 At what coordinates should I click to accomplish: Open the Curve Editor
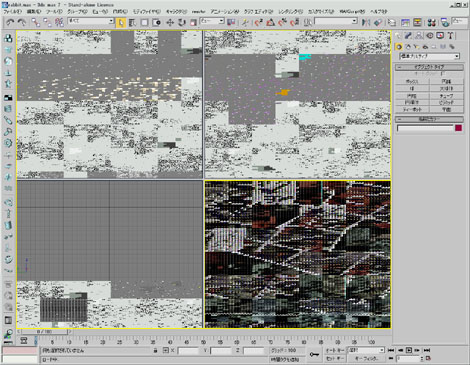(405, 22)
